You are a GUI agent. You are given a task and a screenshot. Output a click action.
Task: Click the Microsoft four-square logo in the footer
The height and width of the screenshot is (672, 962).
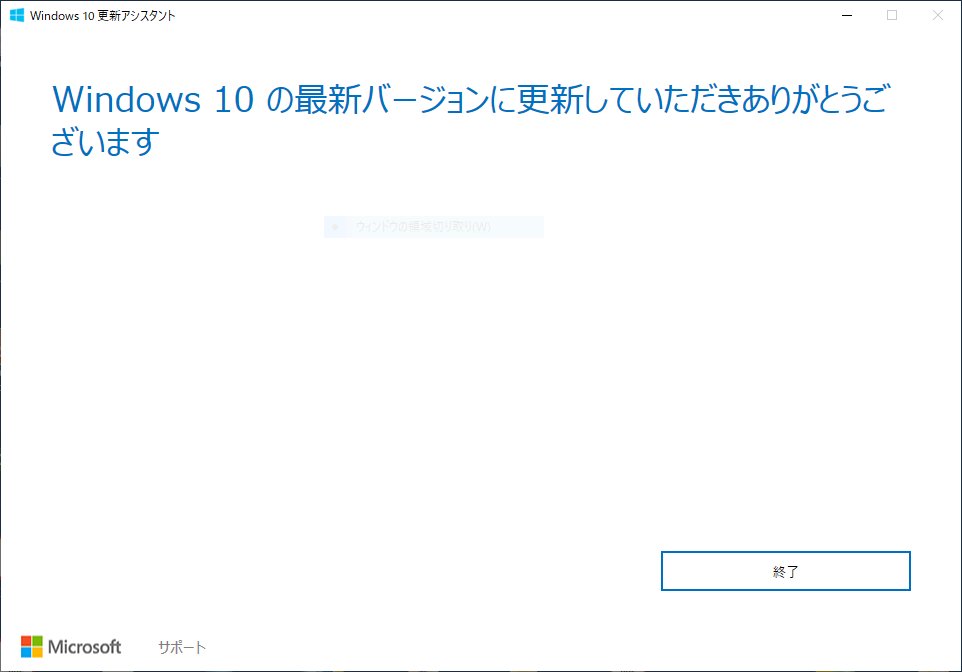(x=31, y=645)
